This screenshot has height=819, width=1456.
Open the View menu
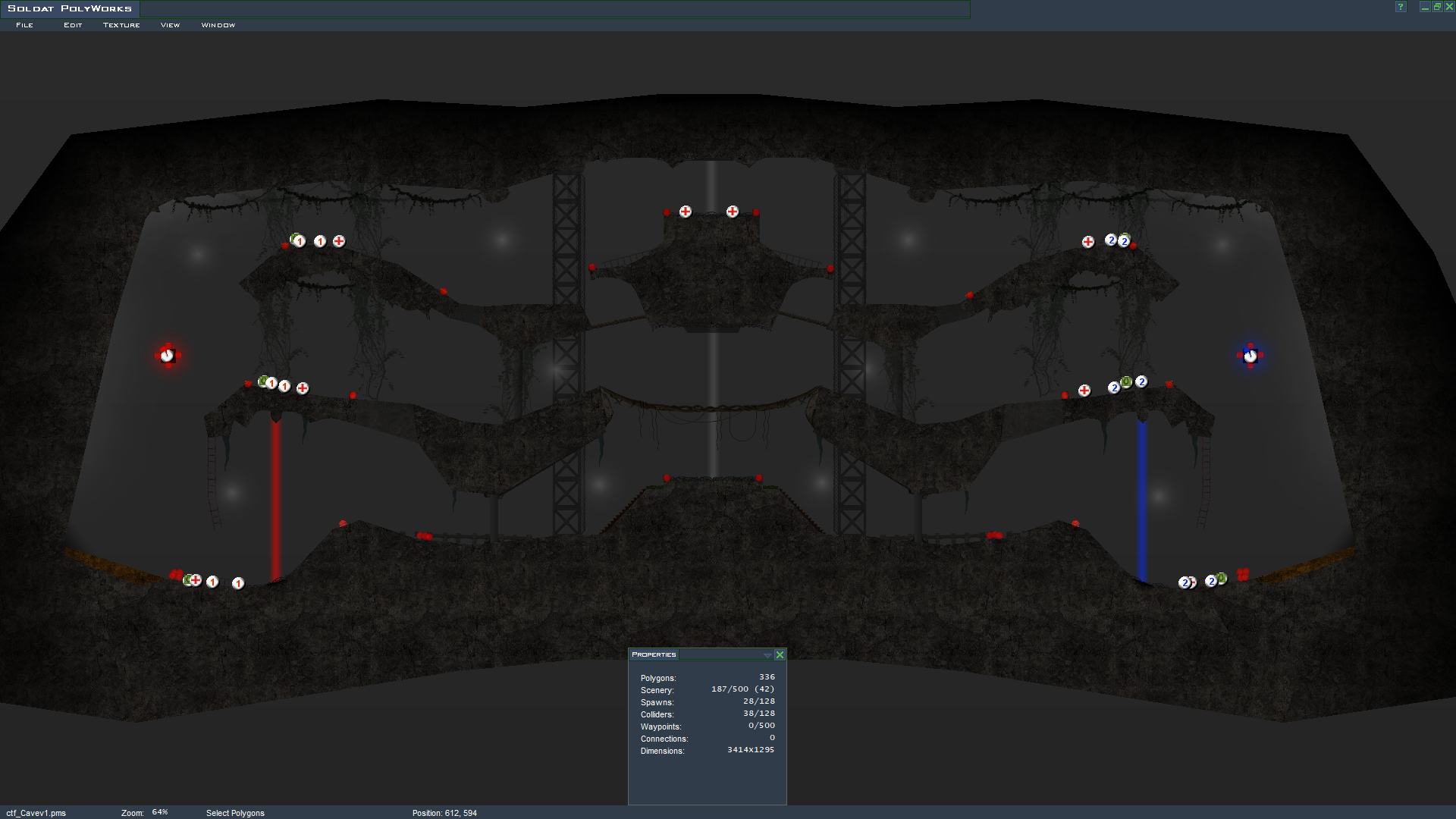click(x=170, y=25)
